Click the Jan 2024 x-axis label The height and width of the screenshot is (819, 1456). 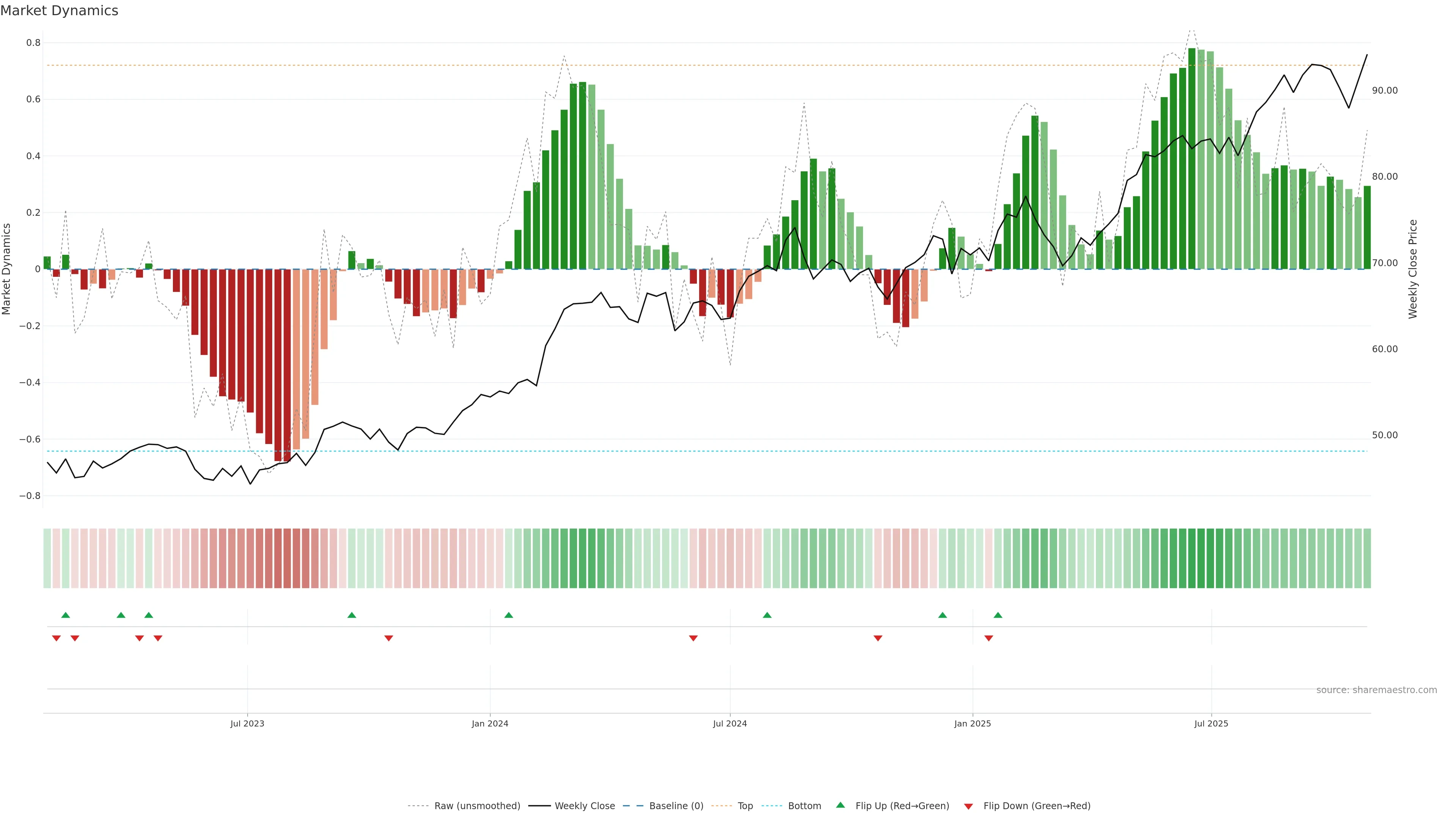click(x=490, y=723)
